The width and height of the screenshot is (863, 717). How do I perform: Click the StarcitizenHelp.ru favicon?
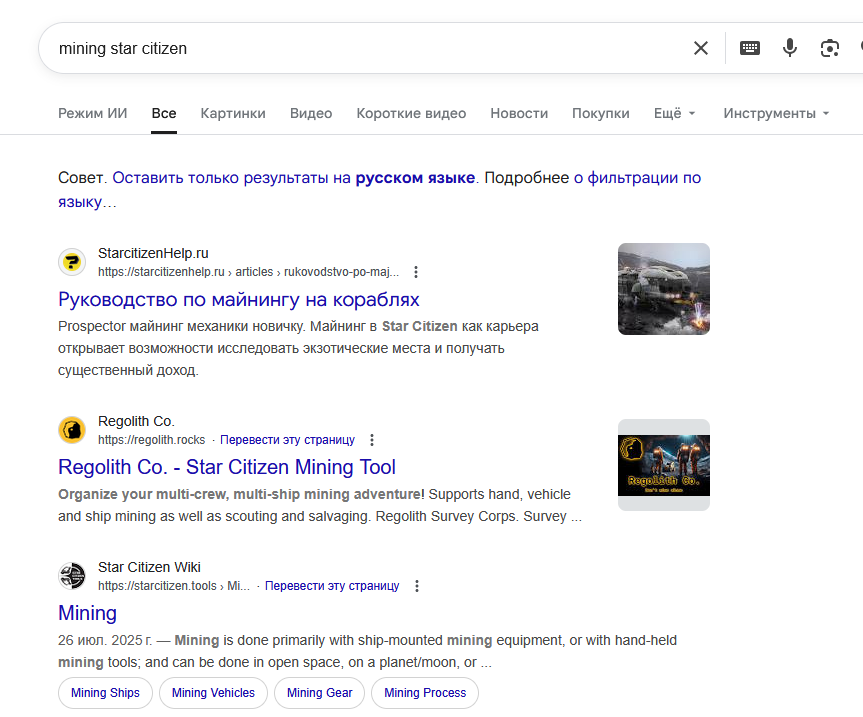(72, 262)
